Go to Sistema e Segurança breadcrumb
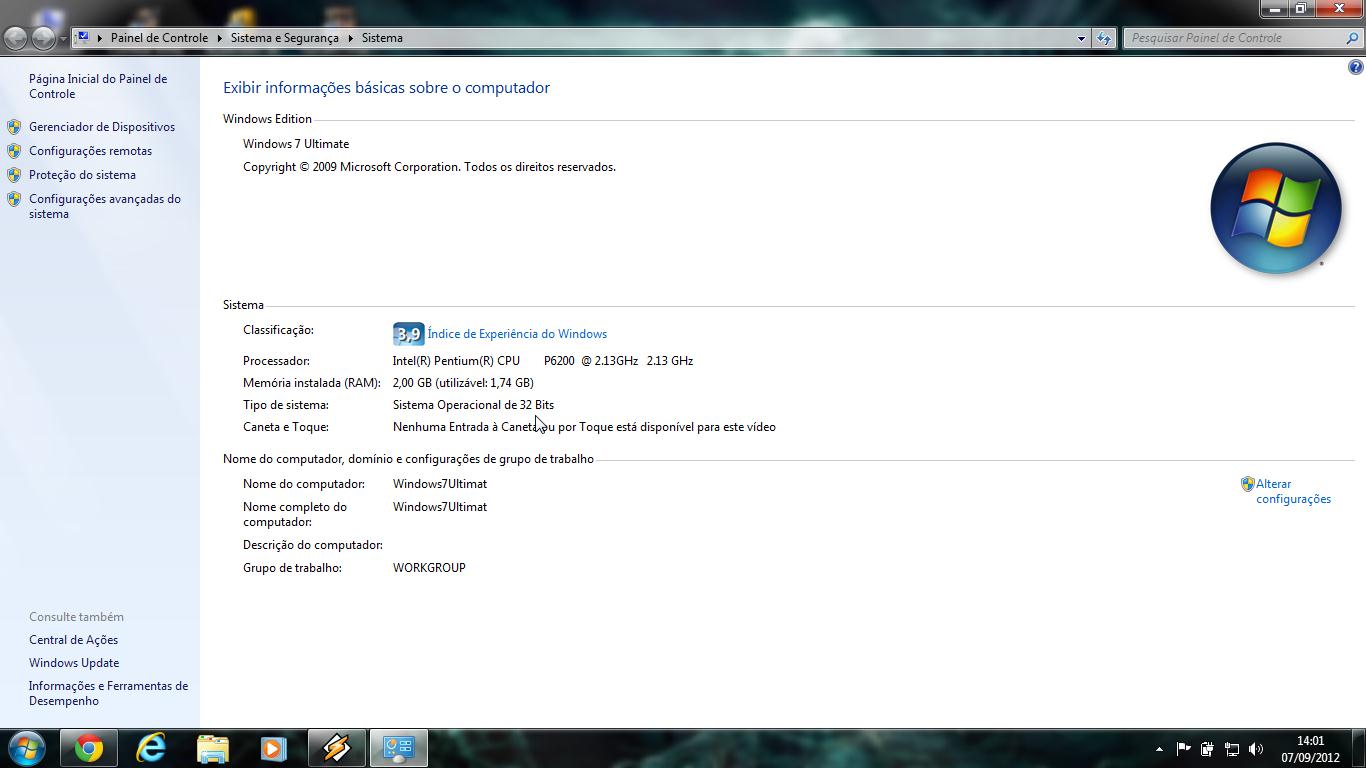 [x=284, y=38]
